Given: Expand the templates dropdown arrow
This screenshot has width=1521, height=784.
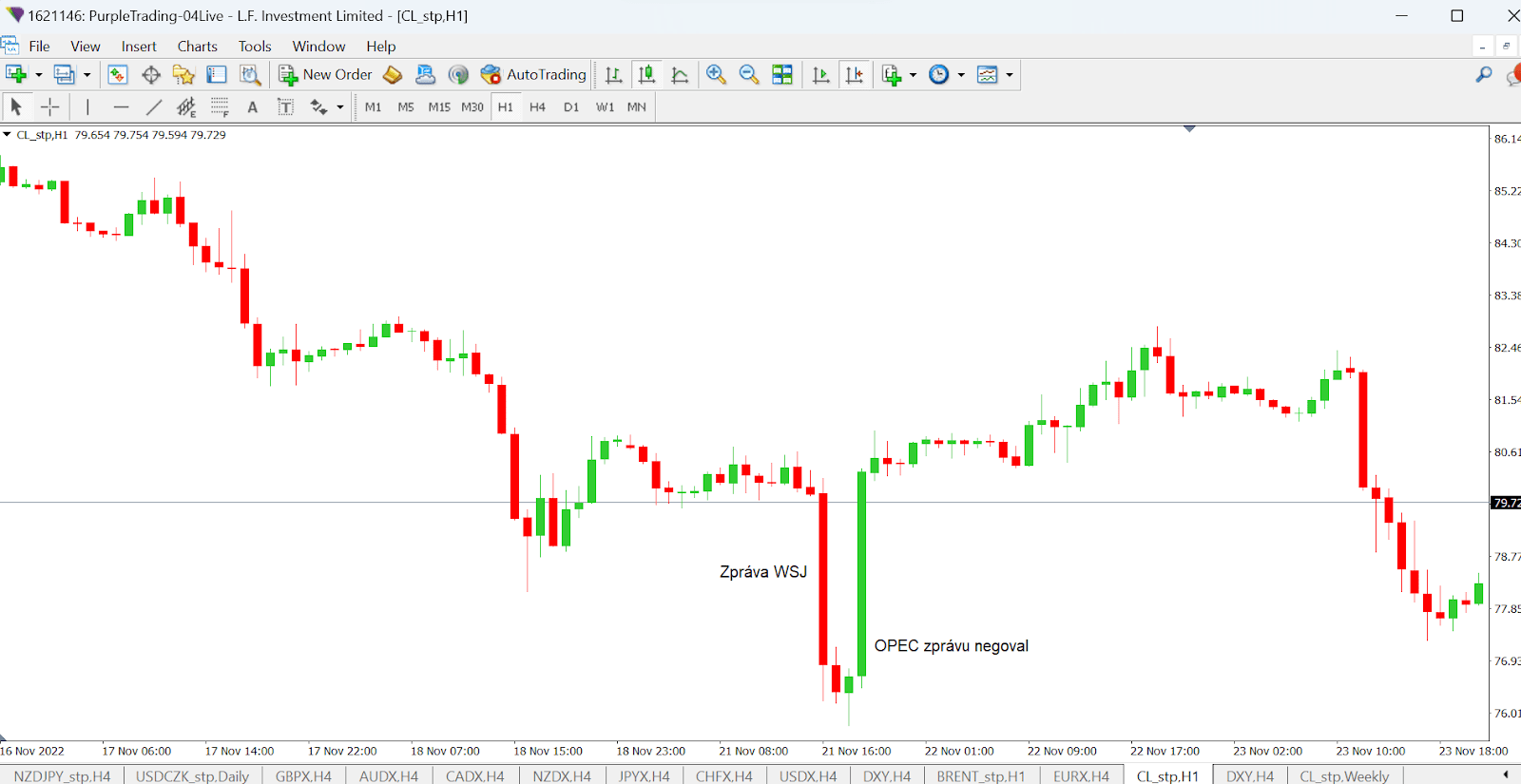Looking at the screenshot, I should 1010,75.
